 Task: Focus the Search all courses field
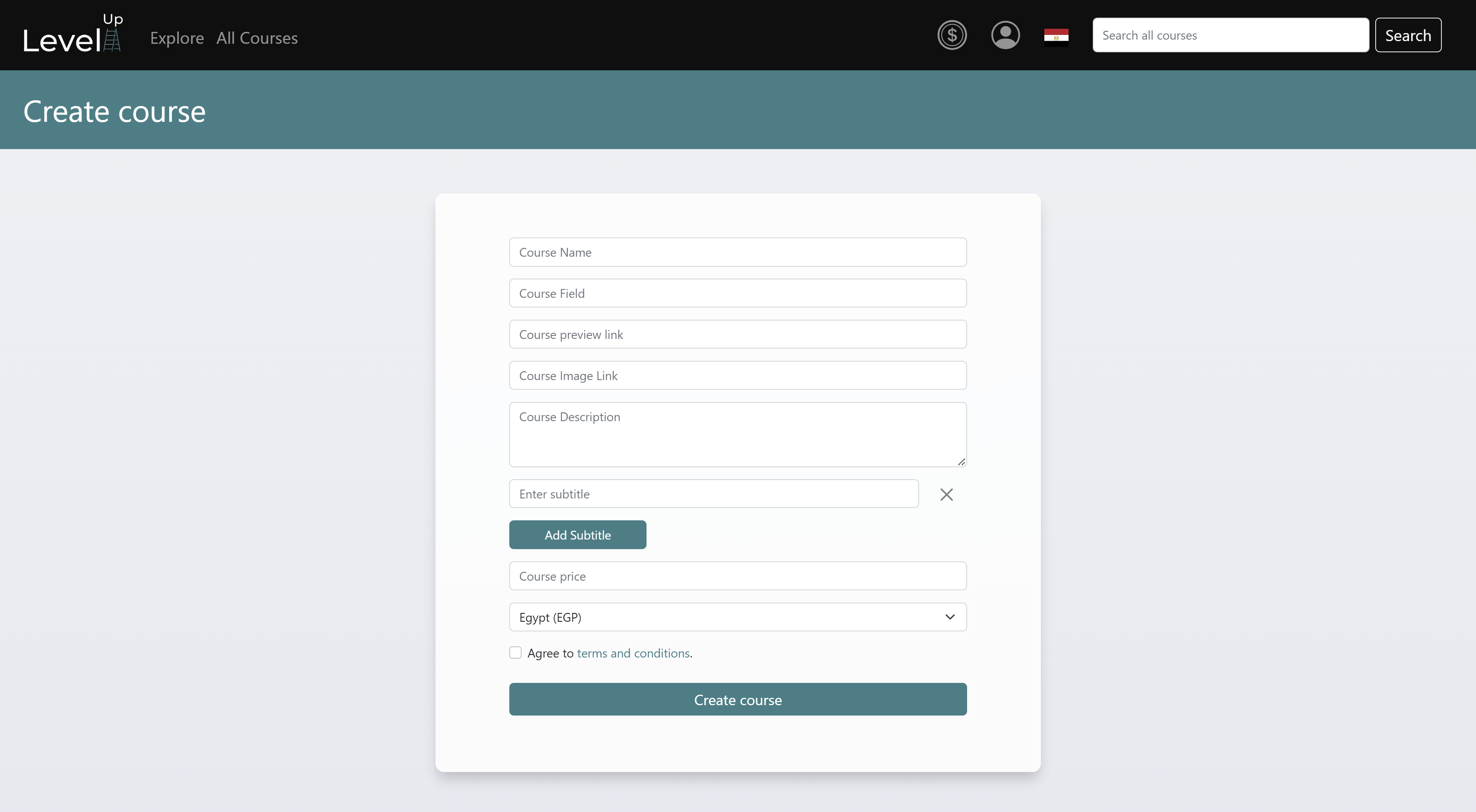click(1230, 35)
